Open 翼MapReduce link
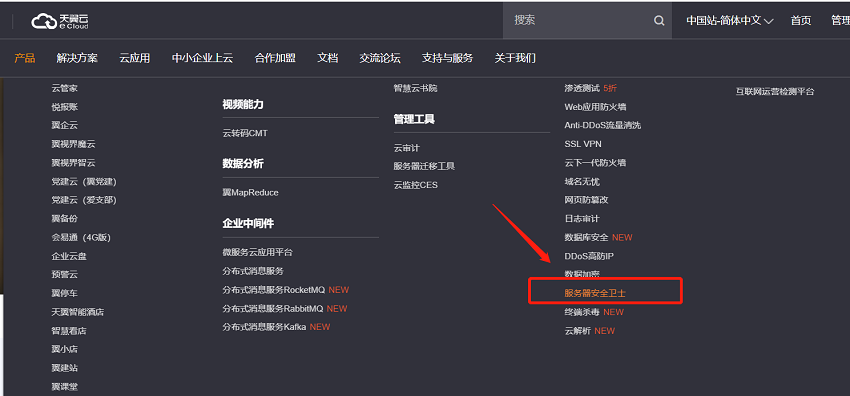 coord(250,192)
